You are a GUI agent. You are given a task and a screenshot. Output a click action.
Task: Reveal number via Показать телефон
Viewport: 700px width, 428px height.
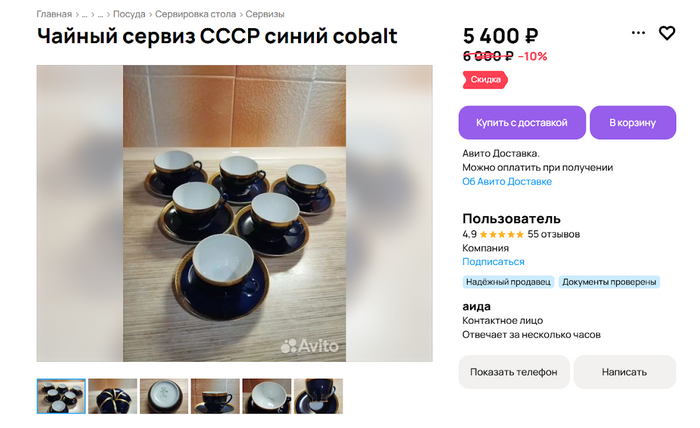click(514, 372)
